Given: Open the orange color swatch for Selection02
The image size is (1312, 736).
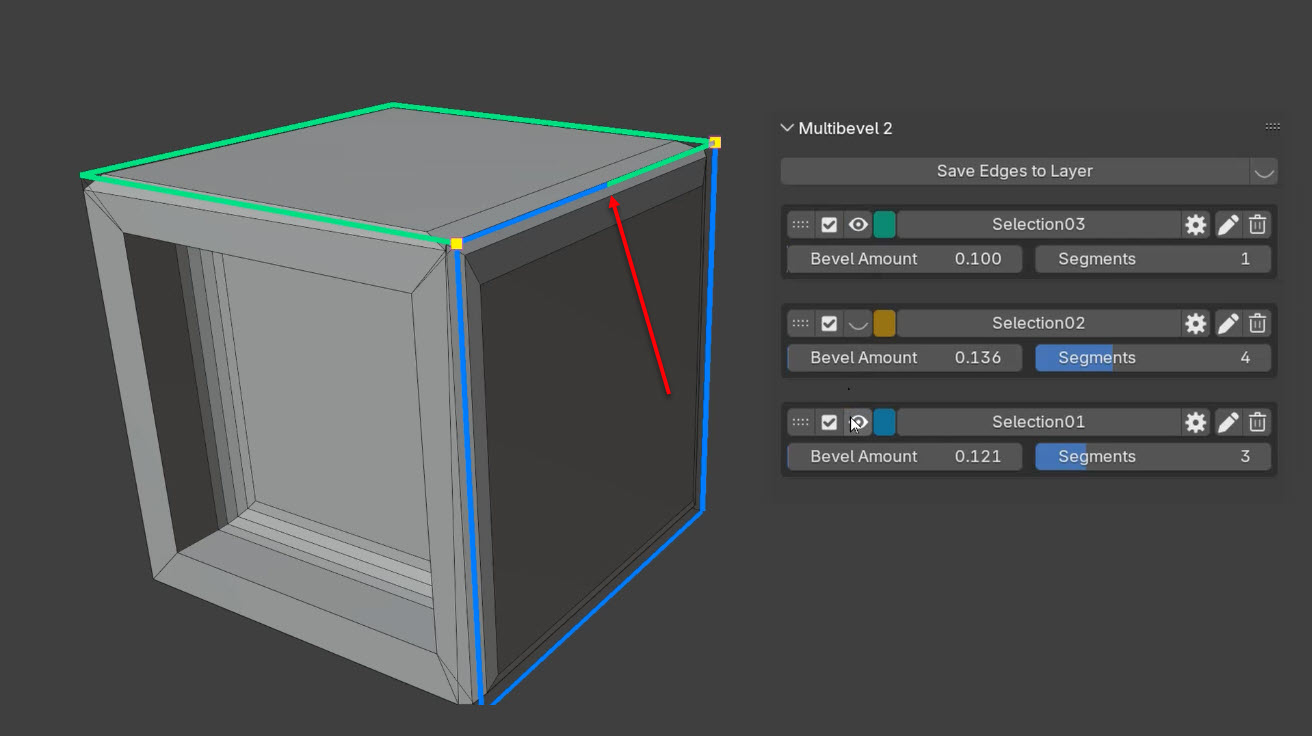Looking at the screenshot, I should [884, 323].
